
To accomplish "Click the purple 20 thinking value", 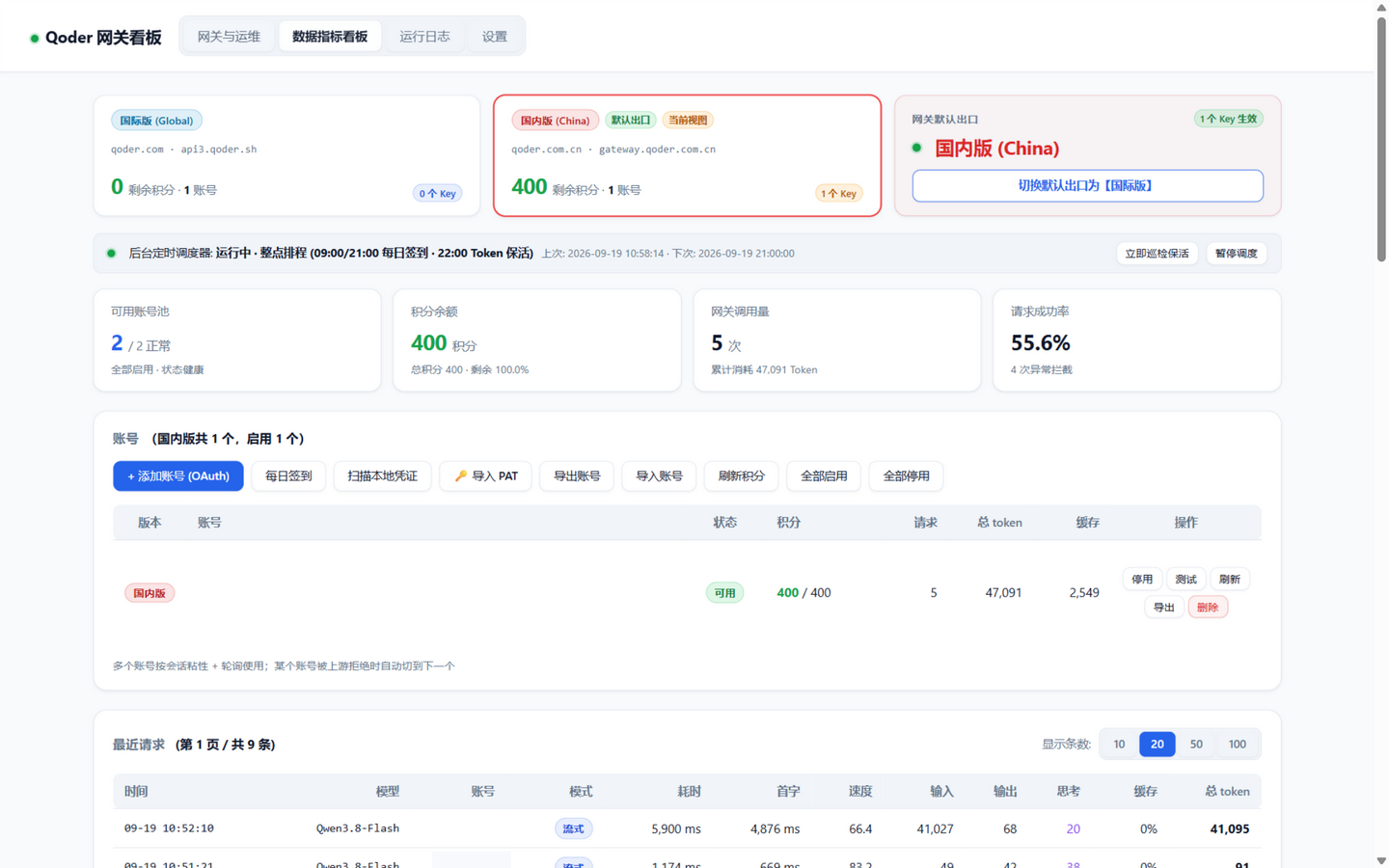I will pos(1073,829).
